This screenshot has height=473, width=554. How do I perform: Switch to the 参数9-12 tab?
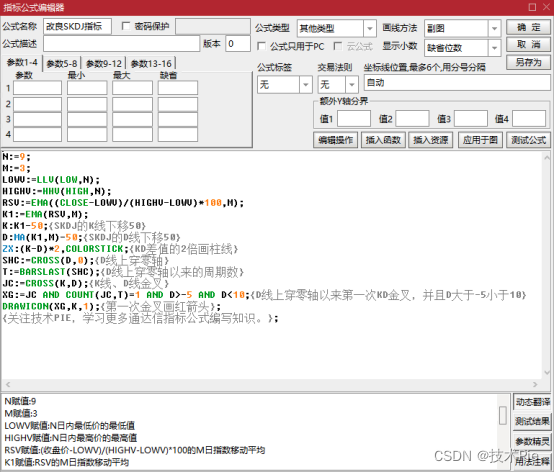click(x=104, y=64)
